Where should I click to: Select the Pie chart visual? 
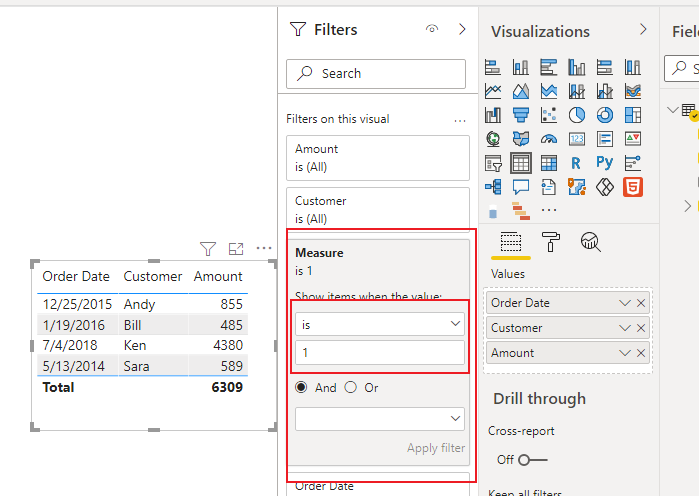(x=577, y=115)
